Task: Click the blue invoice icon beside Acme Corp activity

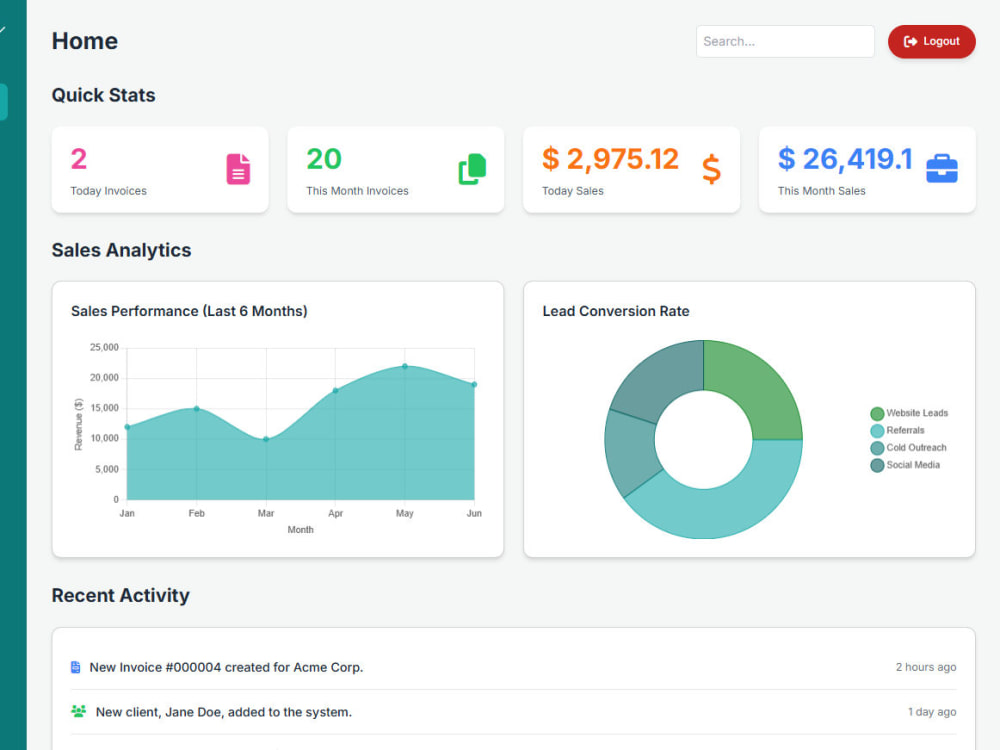Action: click(x=75, y=667)
